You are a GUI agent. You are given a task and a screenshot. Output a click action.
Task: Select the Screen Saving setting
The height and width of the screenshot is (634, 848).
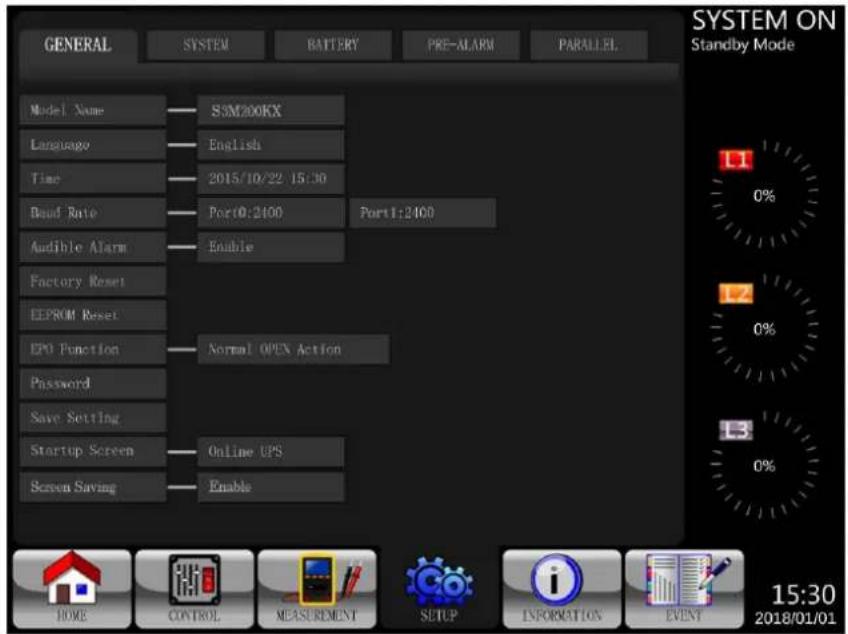pyautogui.click(x=92, y=487)
